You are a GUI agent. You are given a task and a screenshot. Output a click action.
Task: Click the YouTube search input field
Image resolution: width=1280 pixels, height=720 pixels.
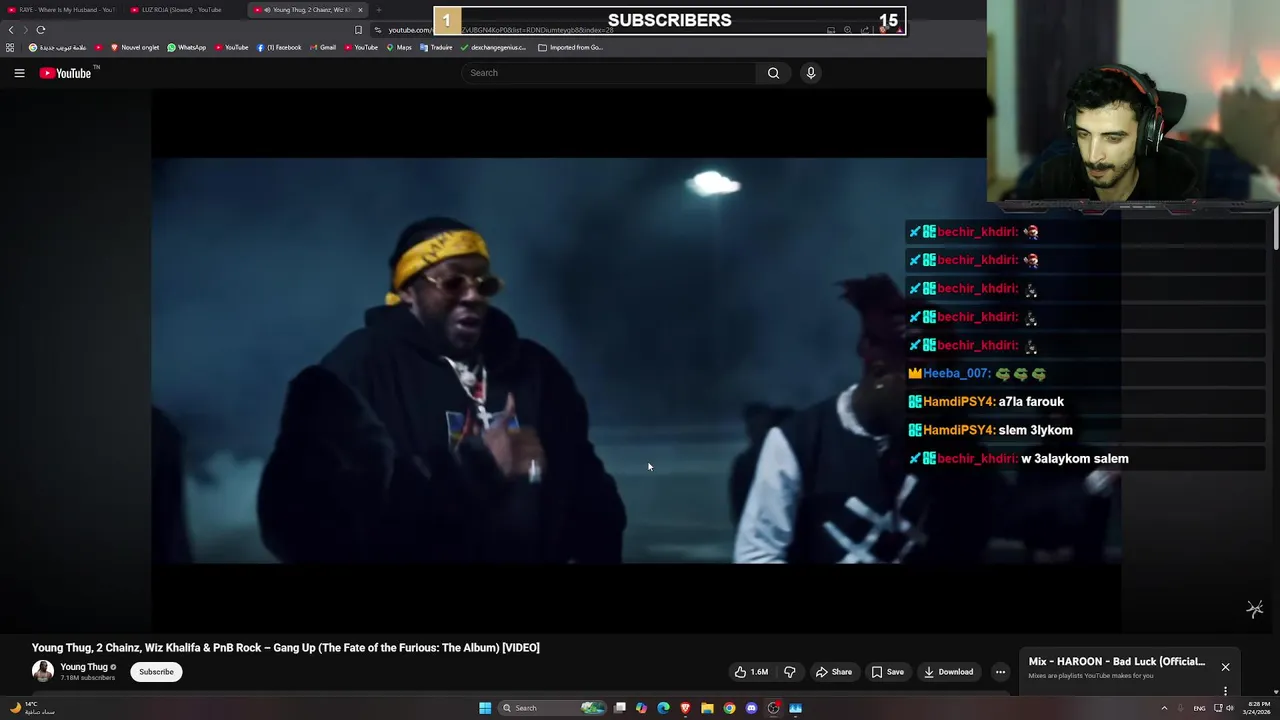(610, 73)
